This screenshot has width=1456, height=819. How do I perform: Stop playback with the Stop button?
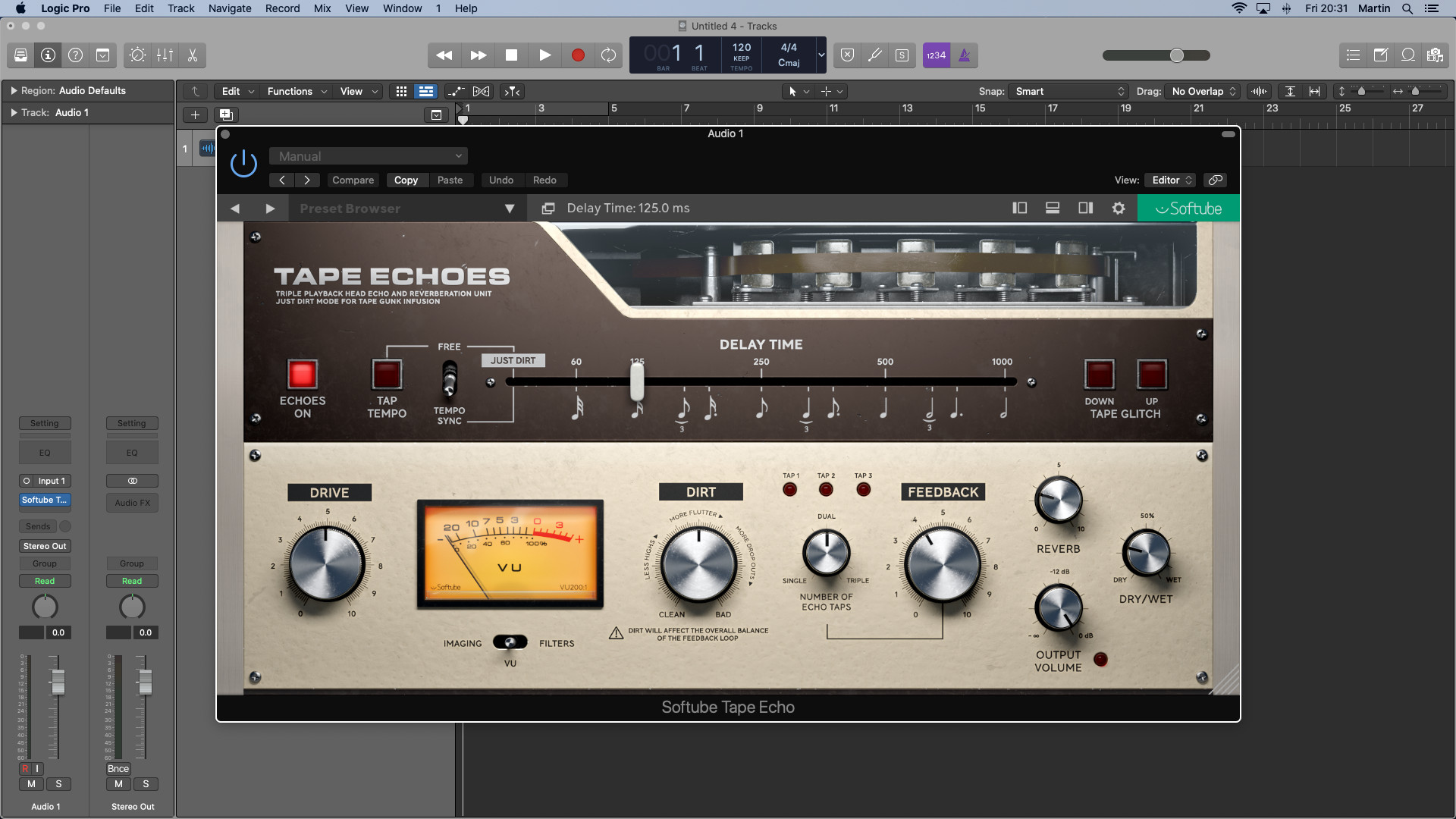[x=512, y=55]
